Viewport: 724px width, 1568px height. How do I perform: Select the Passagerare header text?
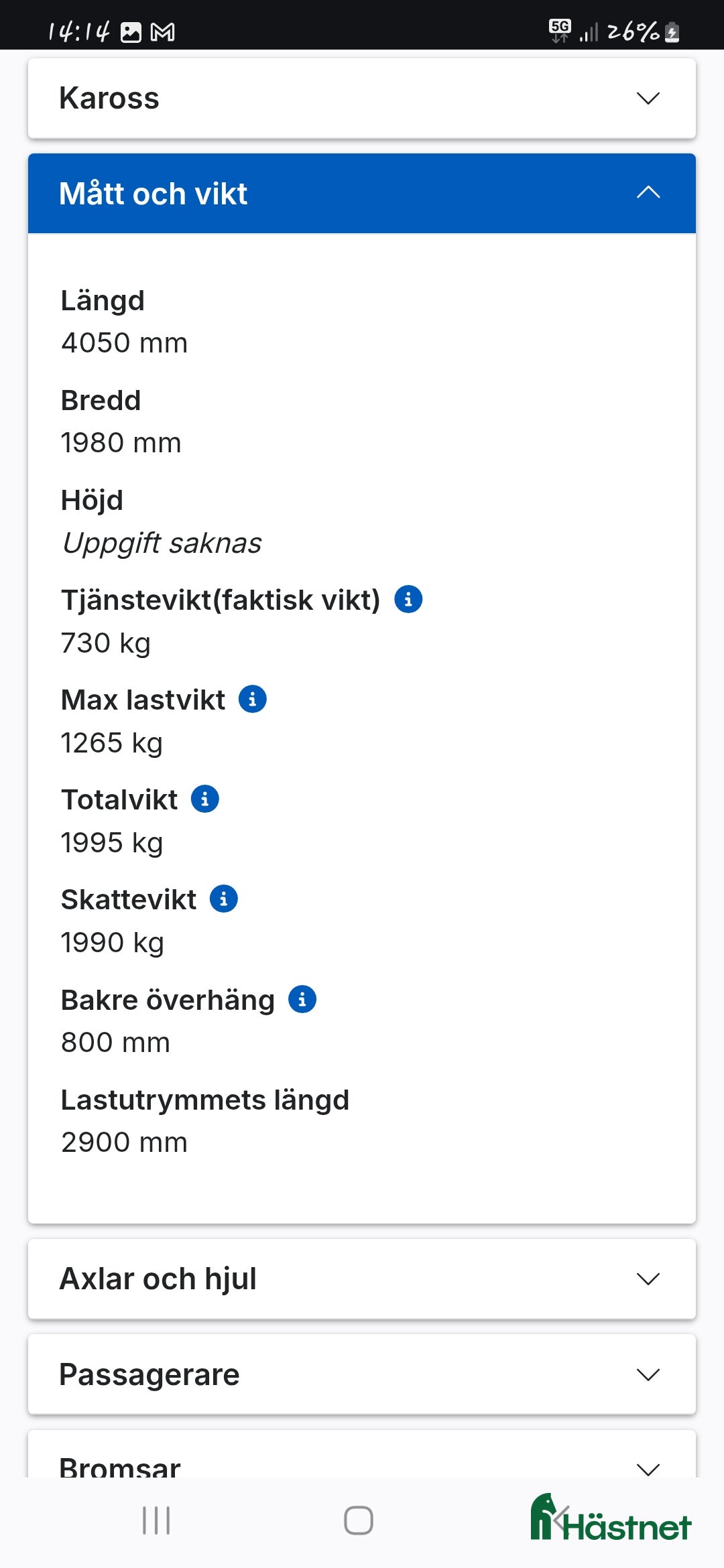pos(149,1374)
